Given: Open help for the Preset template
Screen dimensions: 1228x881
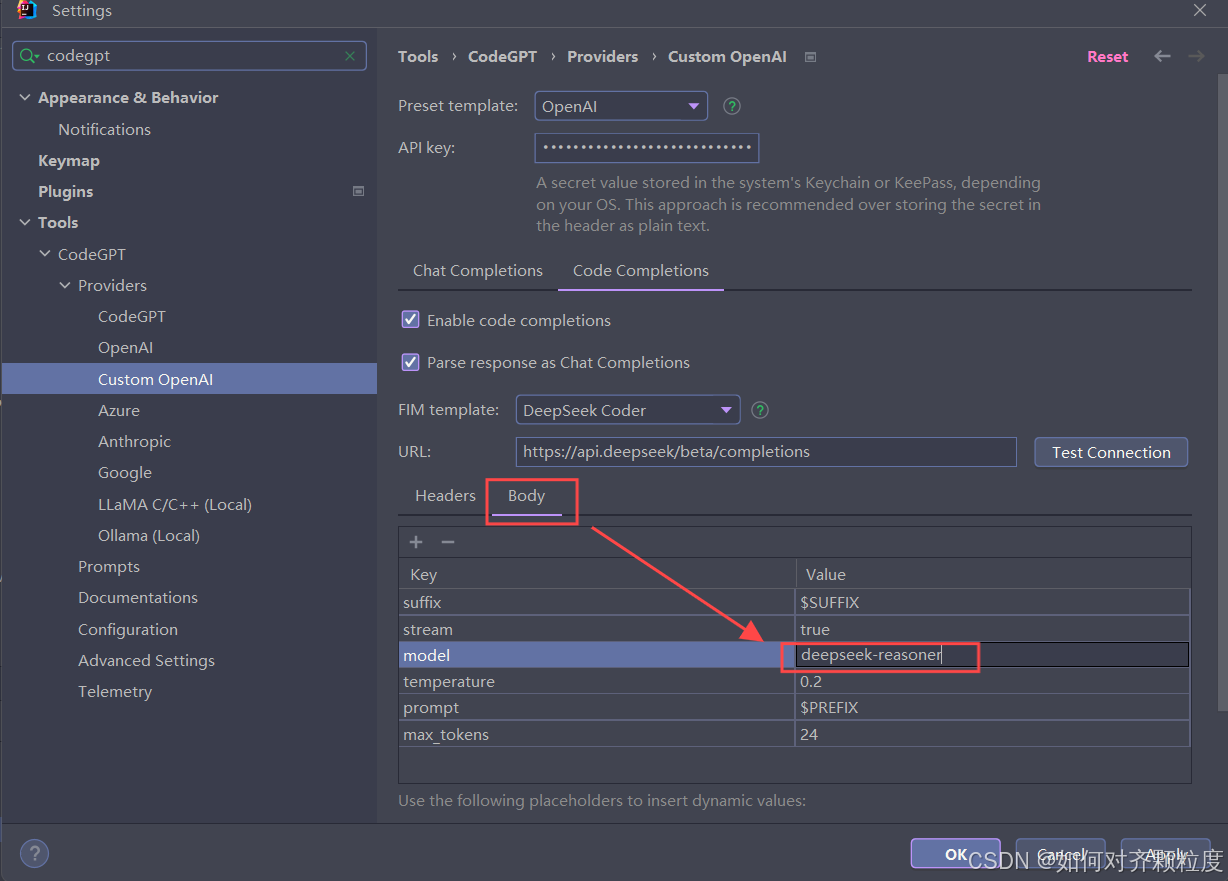Looking at the screenshot, I should pos(732,106).
